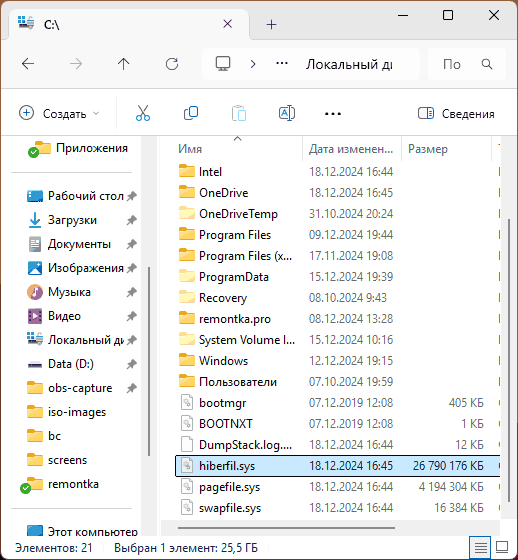Go back with the left arrow
This screenshot has height=560, width=518.
coord(28,64)
